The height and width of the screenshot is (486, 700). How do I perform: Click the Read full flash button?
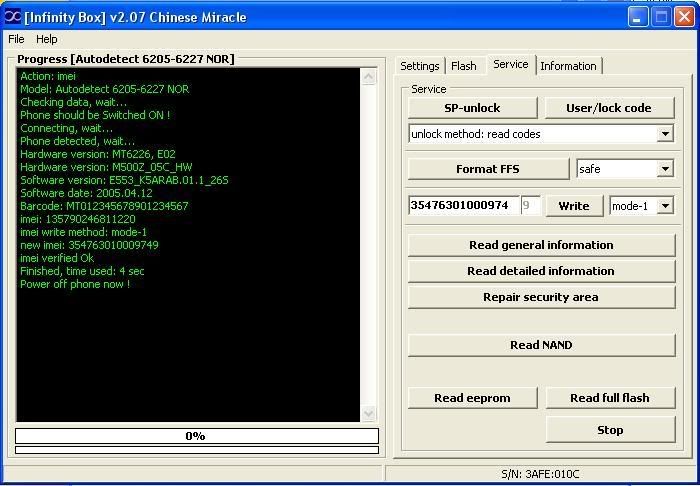tap(610, 398)
